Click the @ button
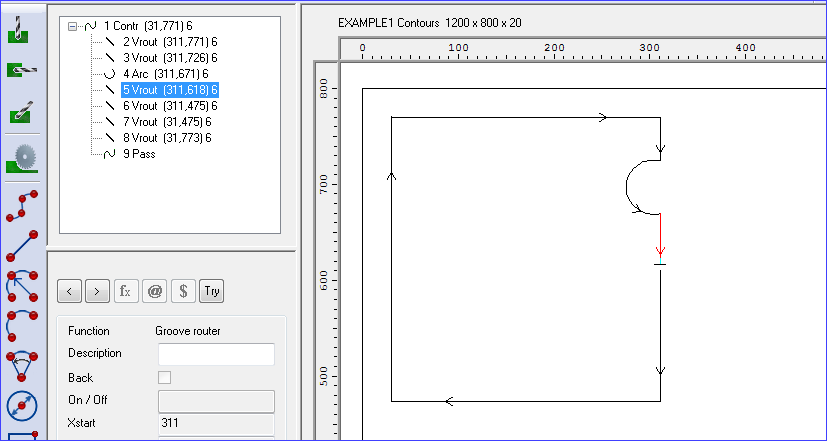 (155, 291)
